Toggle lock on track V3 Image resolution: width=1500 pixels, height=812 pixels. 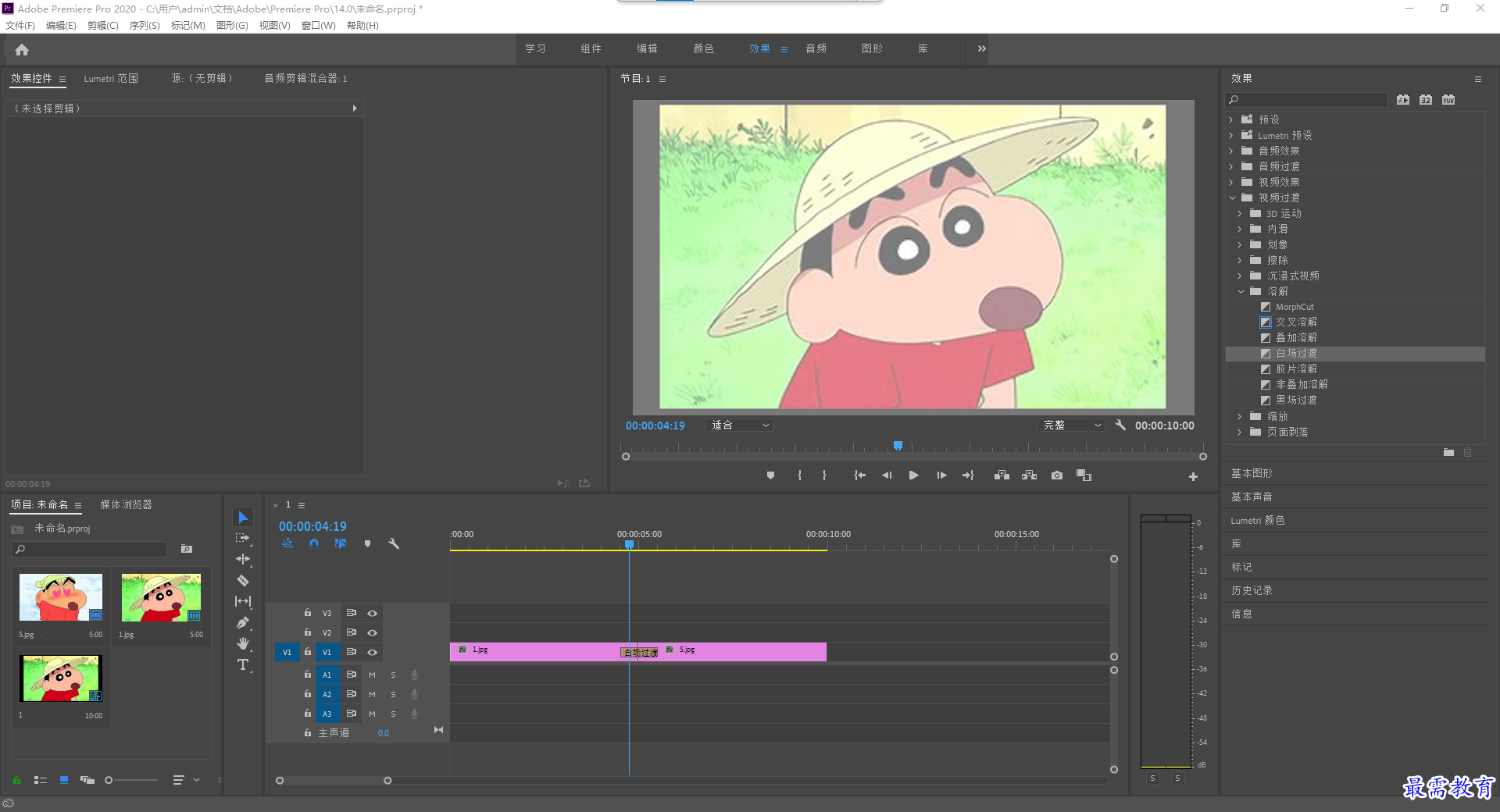click(x=308, y=613)
